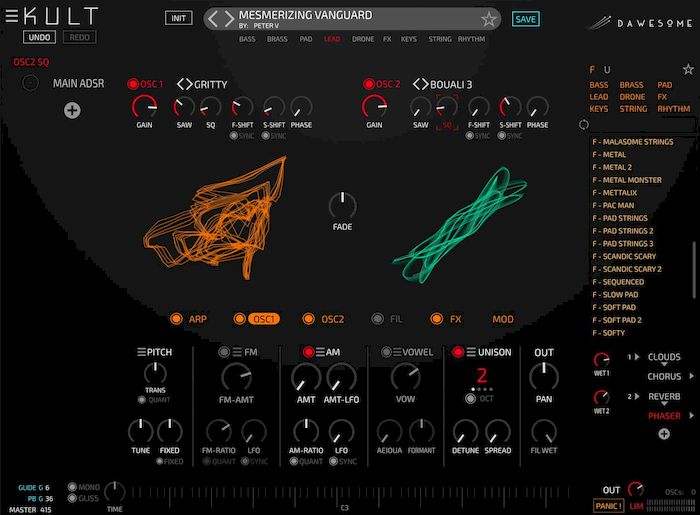
Task: Click the orange OSC 1 attractor visualization
Action: [x=215, y=219]
